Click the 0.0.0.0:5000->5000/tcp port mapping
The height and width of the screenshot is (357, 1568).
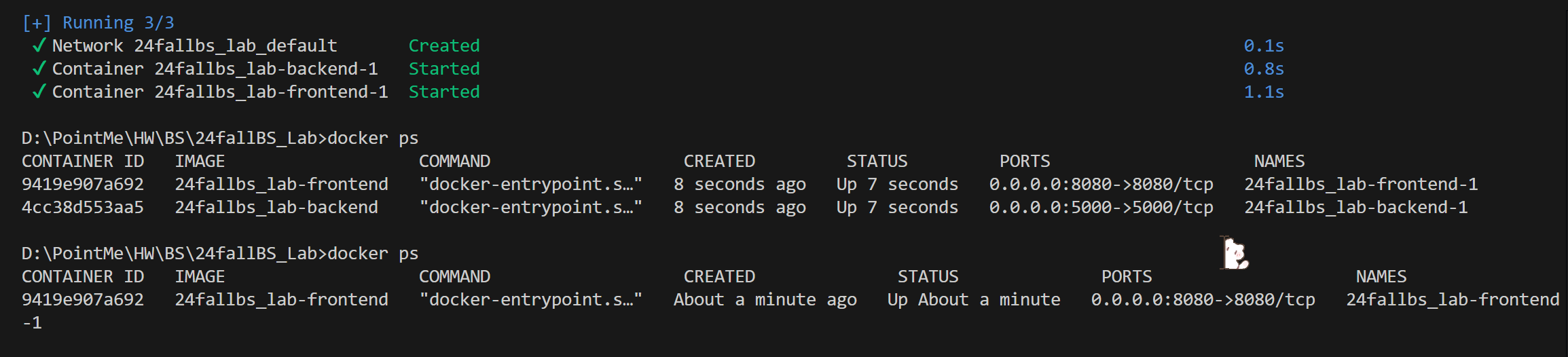(1100, 207)
